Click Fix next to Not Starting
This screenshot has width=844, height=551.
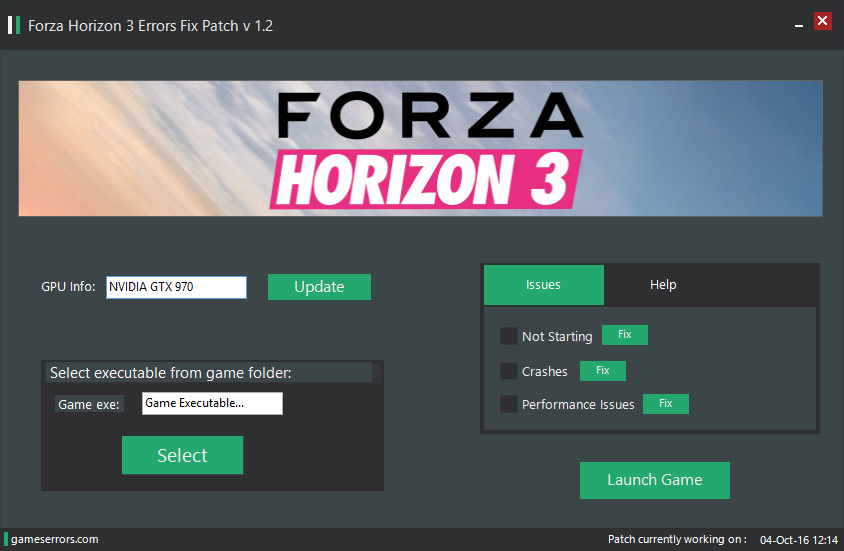point(625,335)
